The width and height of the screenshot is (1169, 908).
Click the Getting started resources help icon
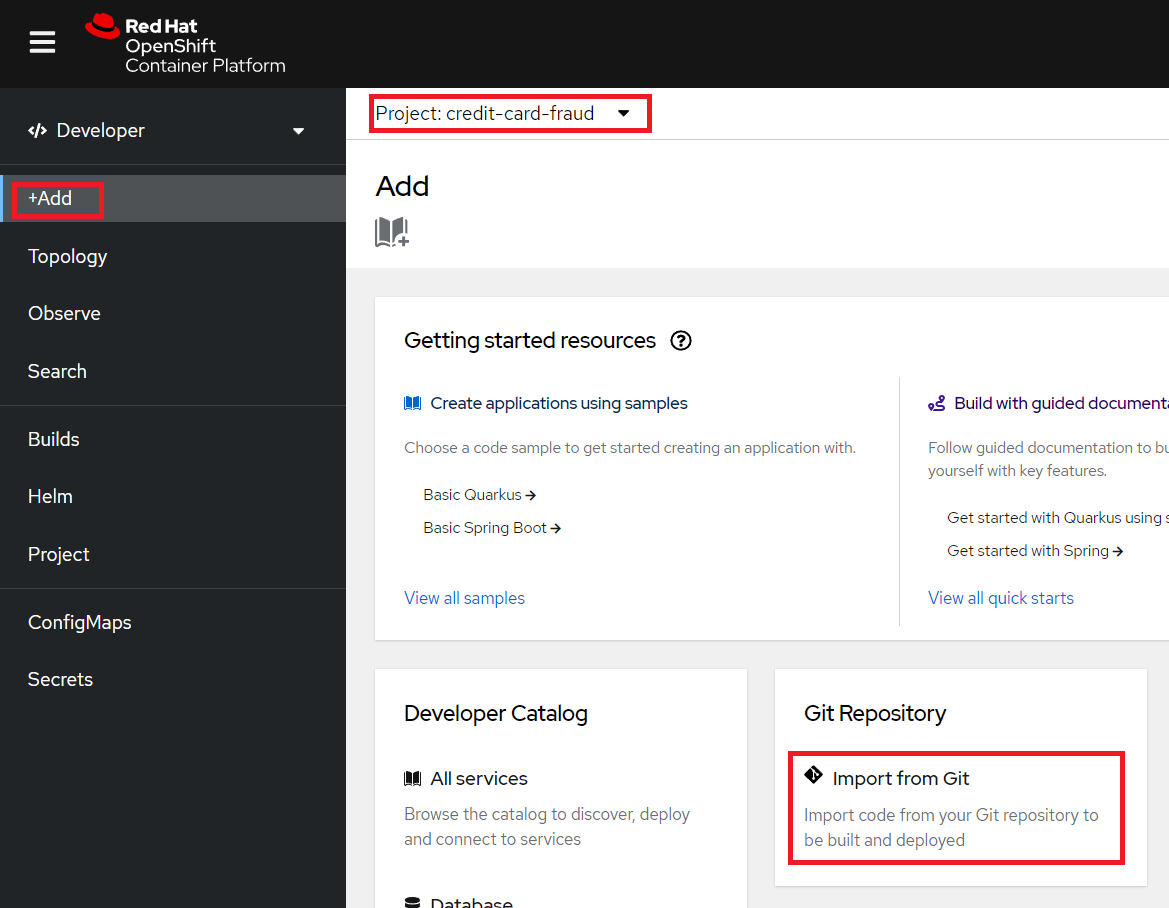click(681, 341)
